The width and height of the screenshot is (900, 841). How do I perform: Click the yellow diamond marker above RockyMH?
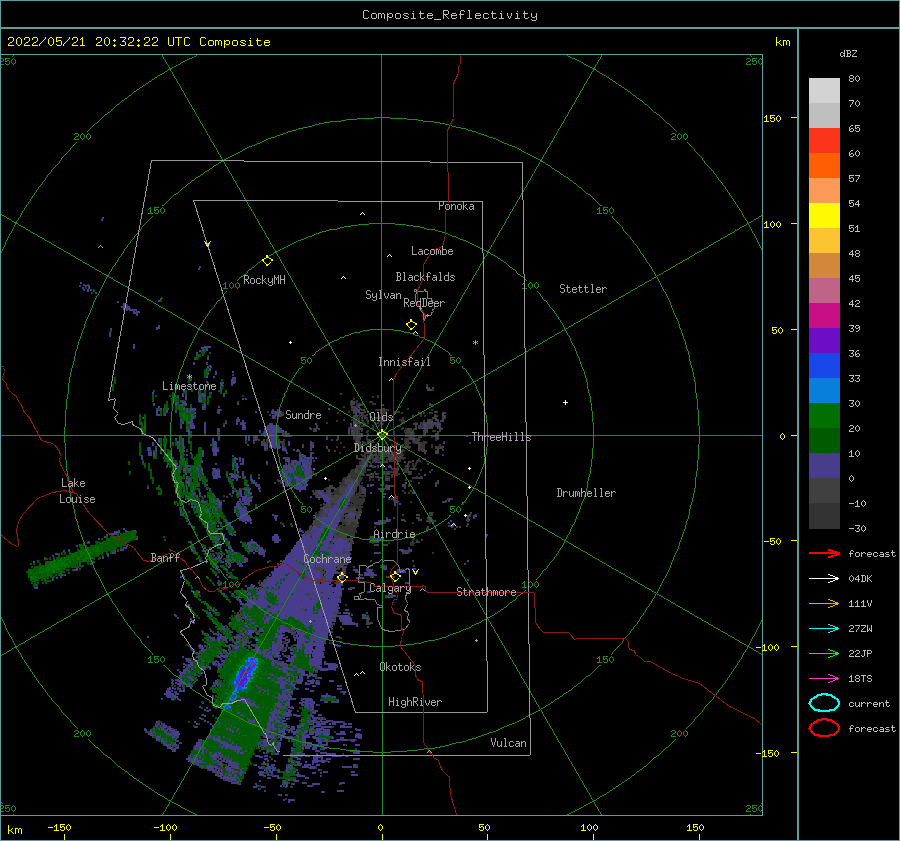267,261
